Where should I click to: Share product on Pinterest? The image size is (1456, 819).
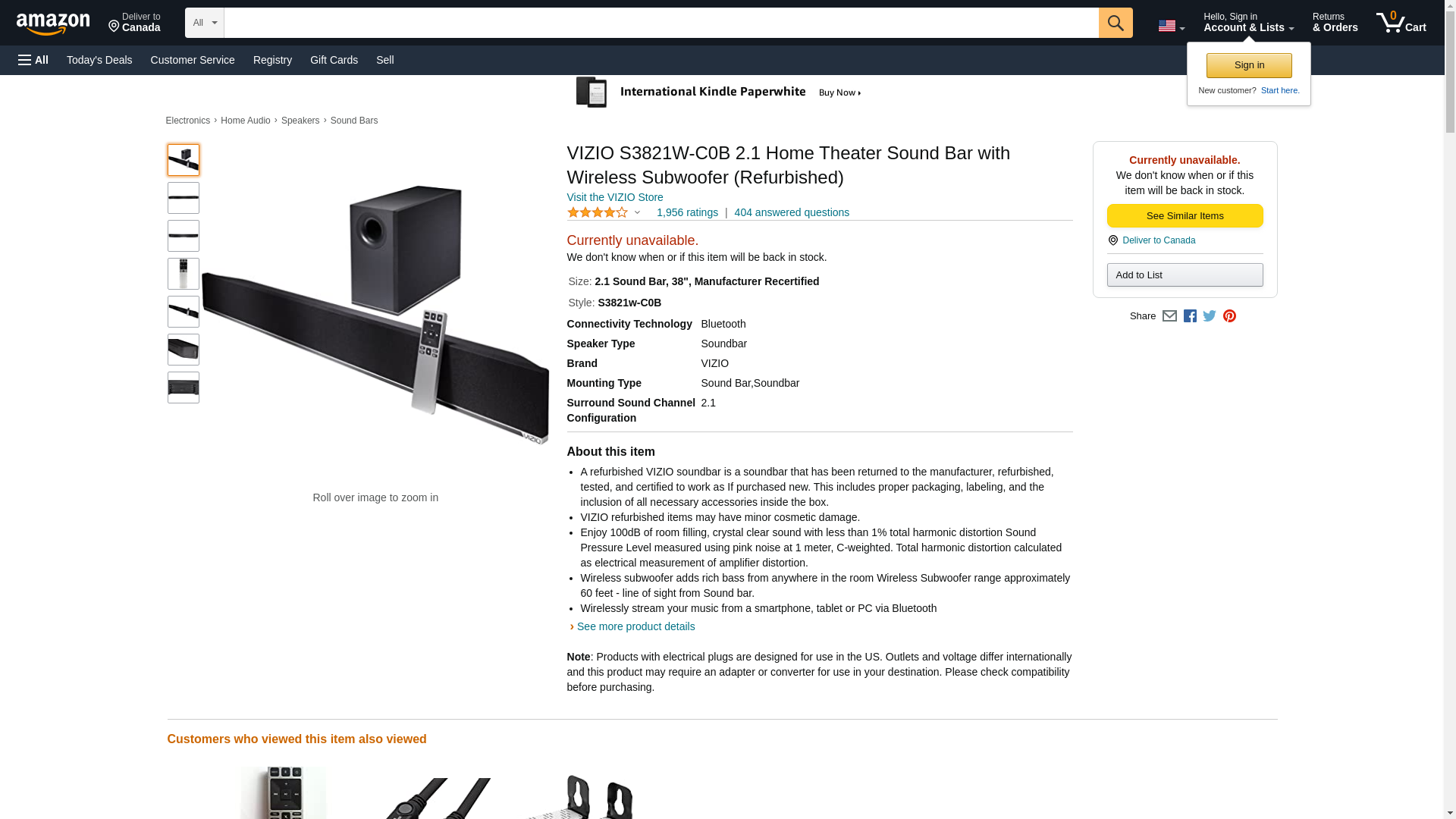[1229, 316]
